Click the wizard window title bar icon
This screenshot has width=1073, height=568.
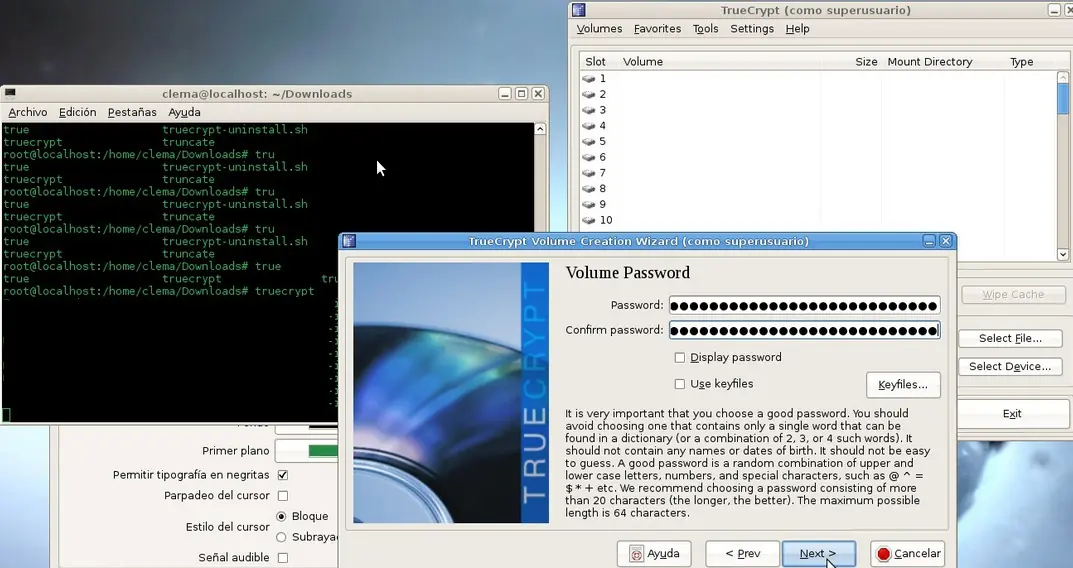(x=349, y=241)
